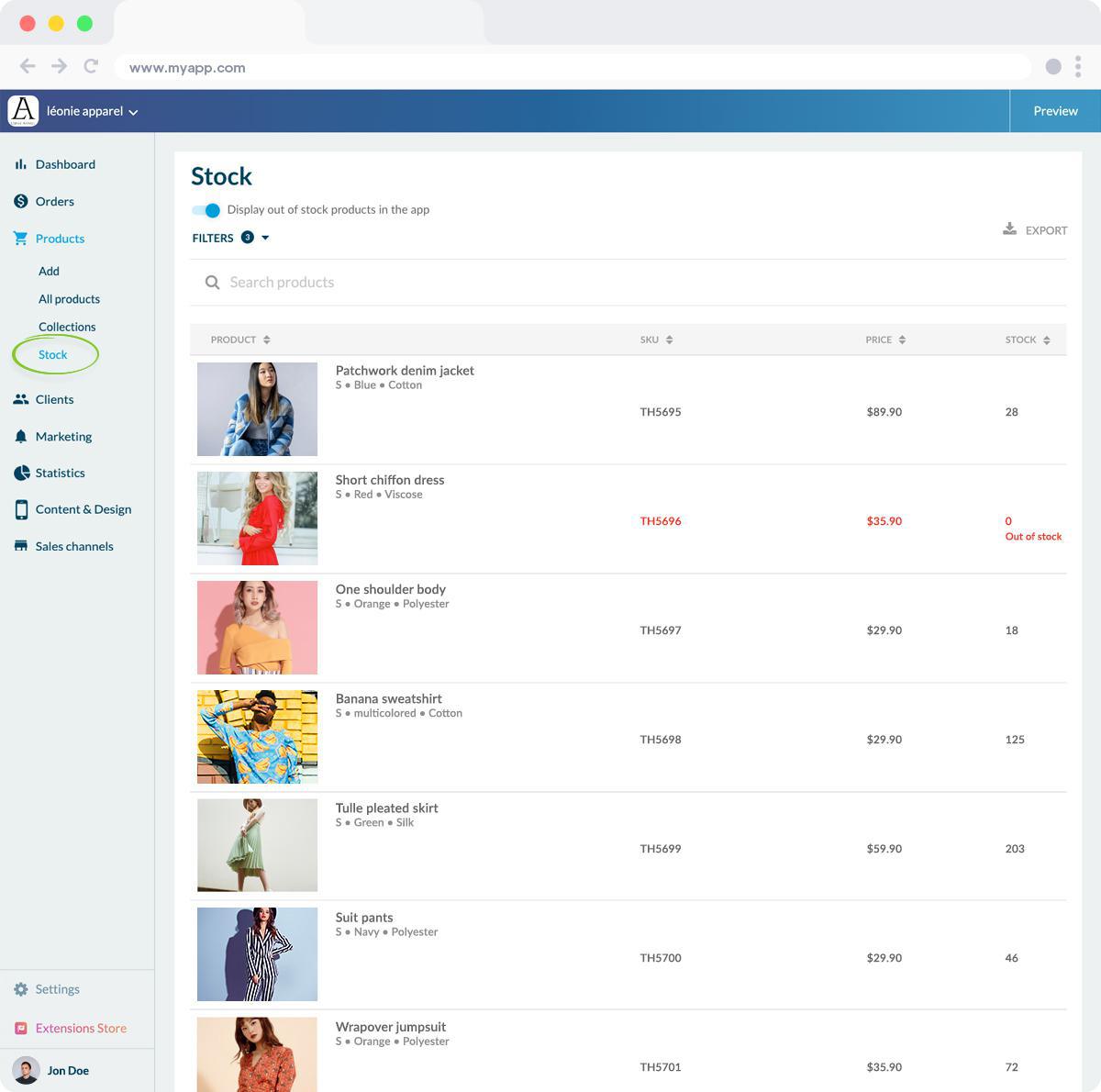Viewport: 1101px width, 1092px height.
Task: Sort table by Product column
Action: [x=266, y=340]
